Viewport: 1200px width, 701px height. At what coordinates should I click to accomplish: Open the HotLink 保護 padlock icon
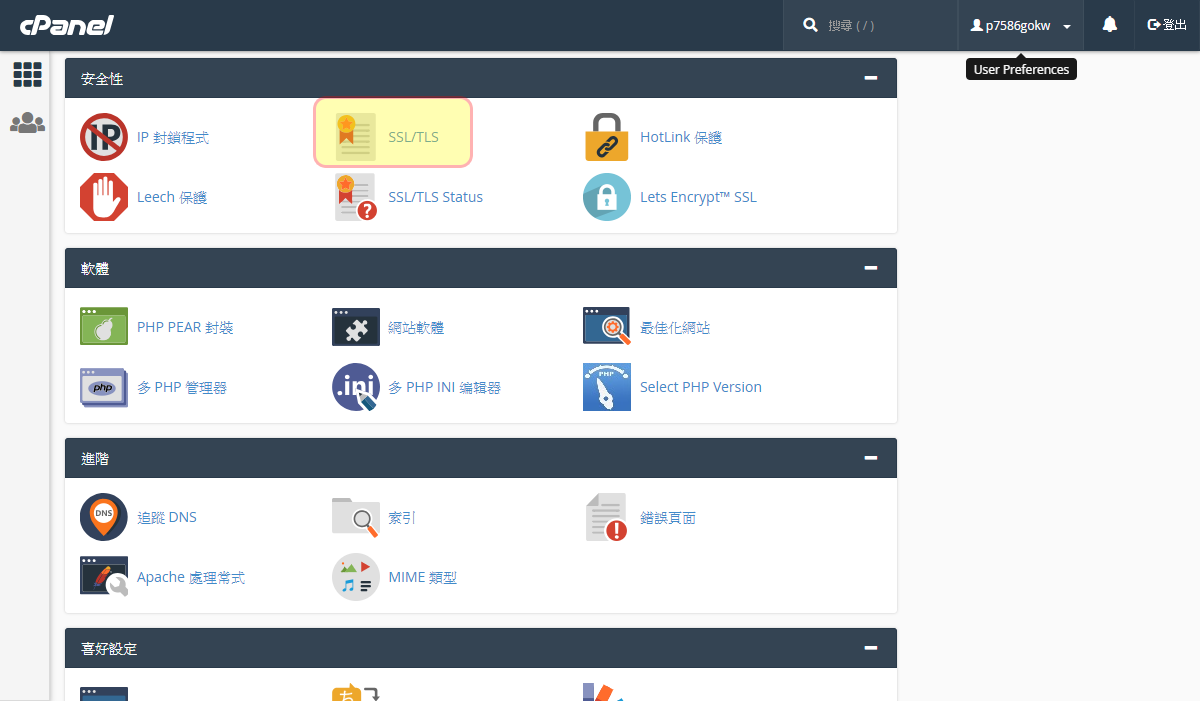(x=607, y=137)
